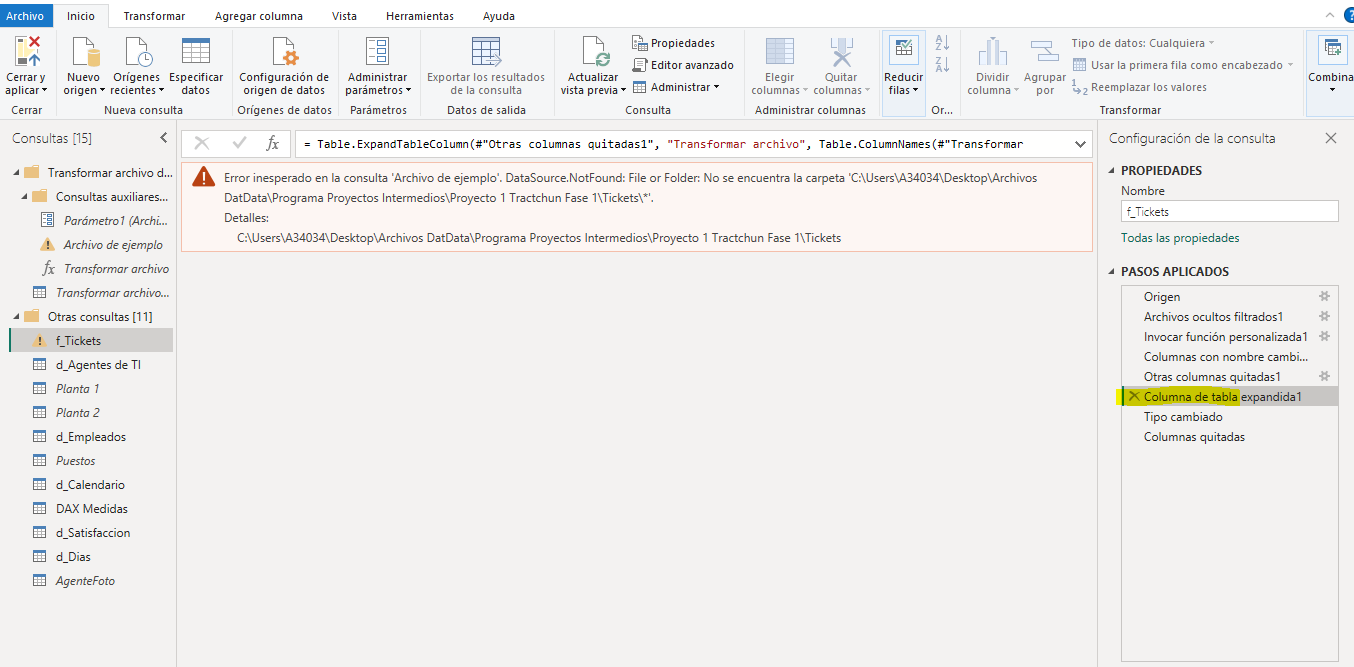Screen dimensions: 1354x667
Task: Click the Nombre field containing f_Tickets
Action: point(1229,212)
